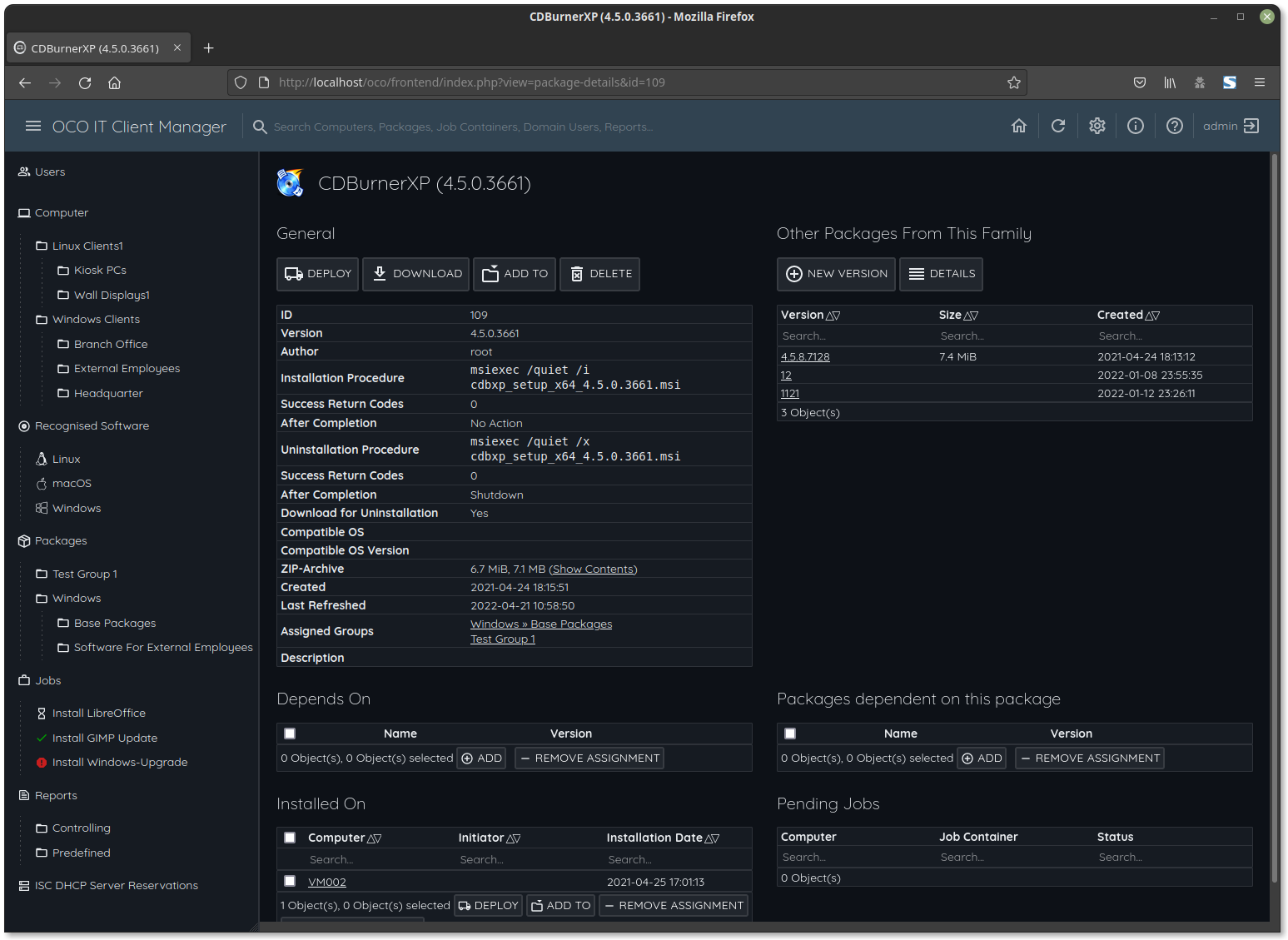The width and height of the screenshot is (1288, 940).
Task: Open Show Contents ZIP archive link
Action: [593, 569]
